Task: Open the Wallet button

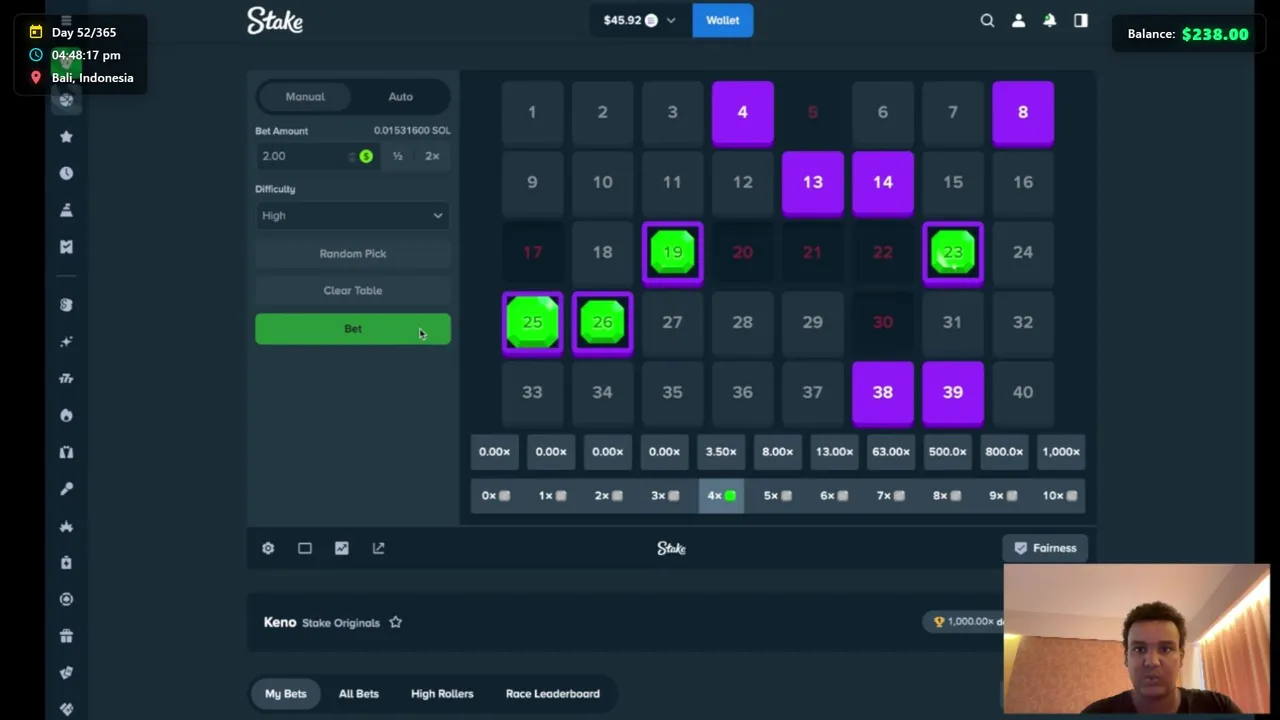Action: point(722,20)
